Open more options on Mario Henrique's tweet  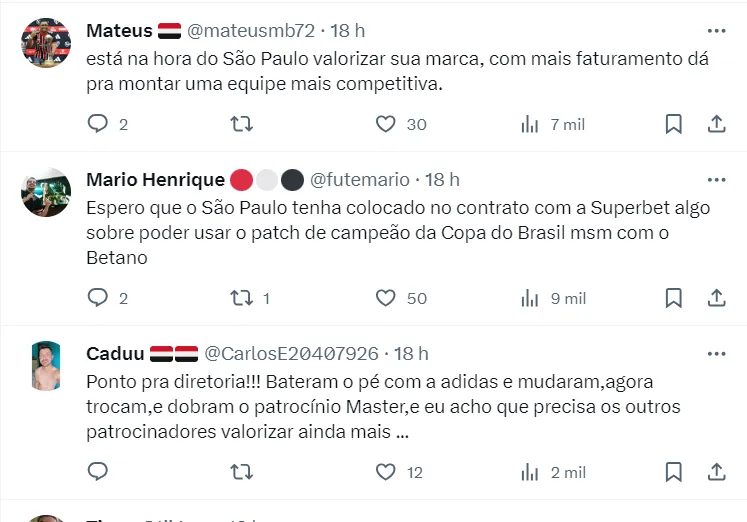(x=716, y=180)
